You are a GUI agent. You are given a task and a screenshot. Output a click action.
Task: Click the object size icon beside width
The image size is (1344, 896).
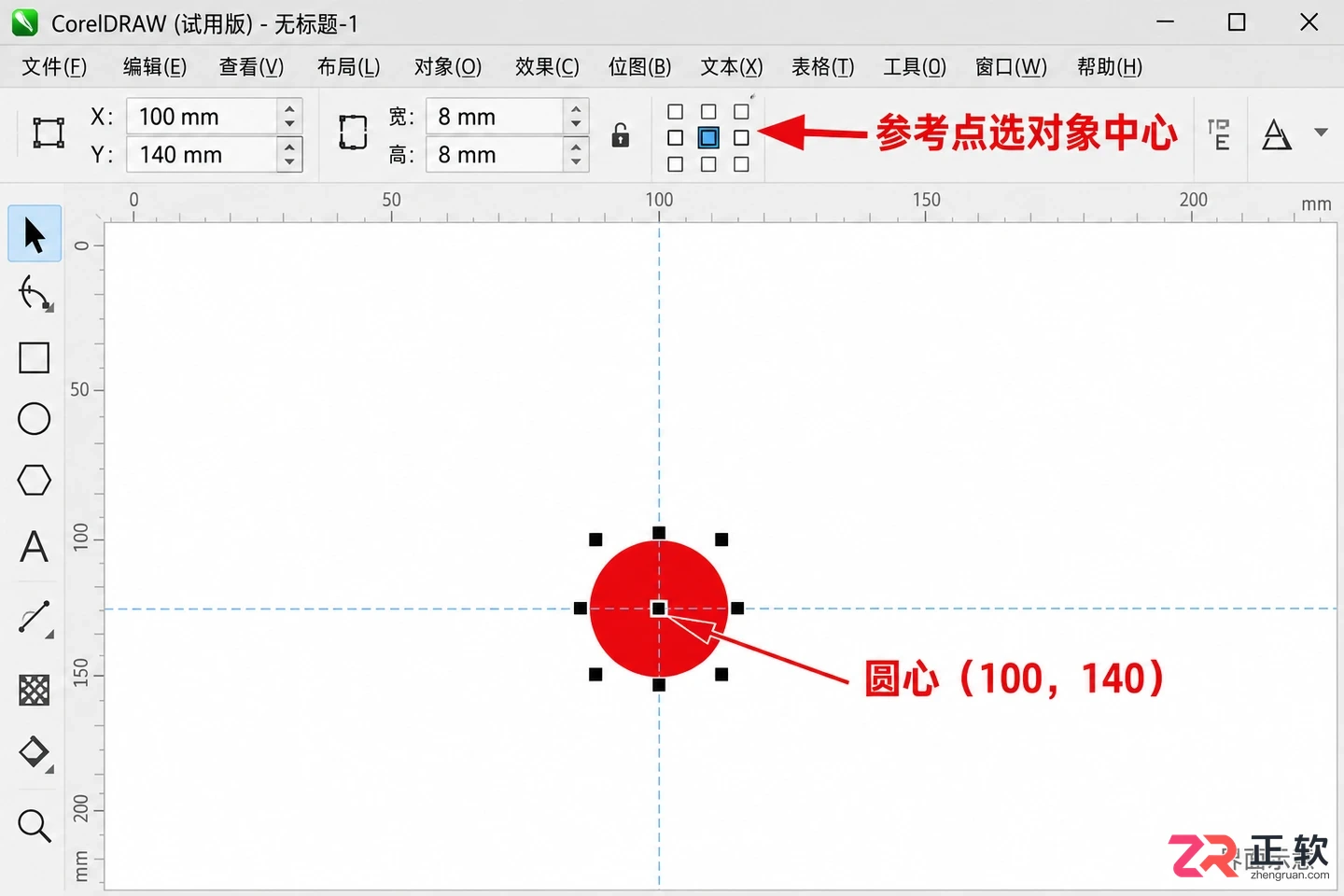pyautogui.click(x=353, y=133)
